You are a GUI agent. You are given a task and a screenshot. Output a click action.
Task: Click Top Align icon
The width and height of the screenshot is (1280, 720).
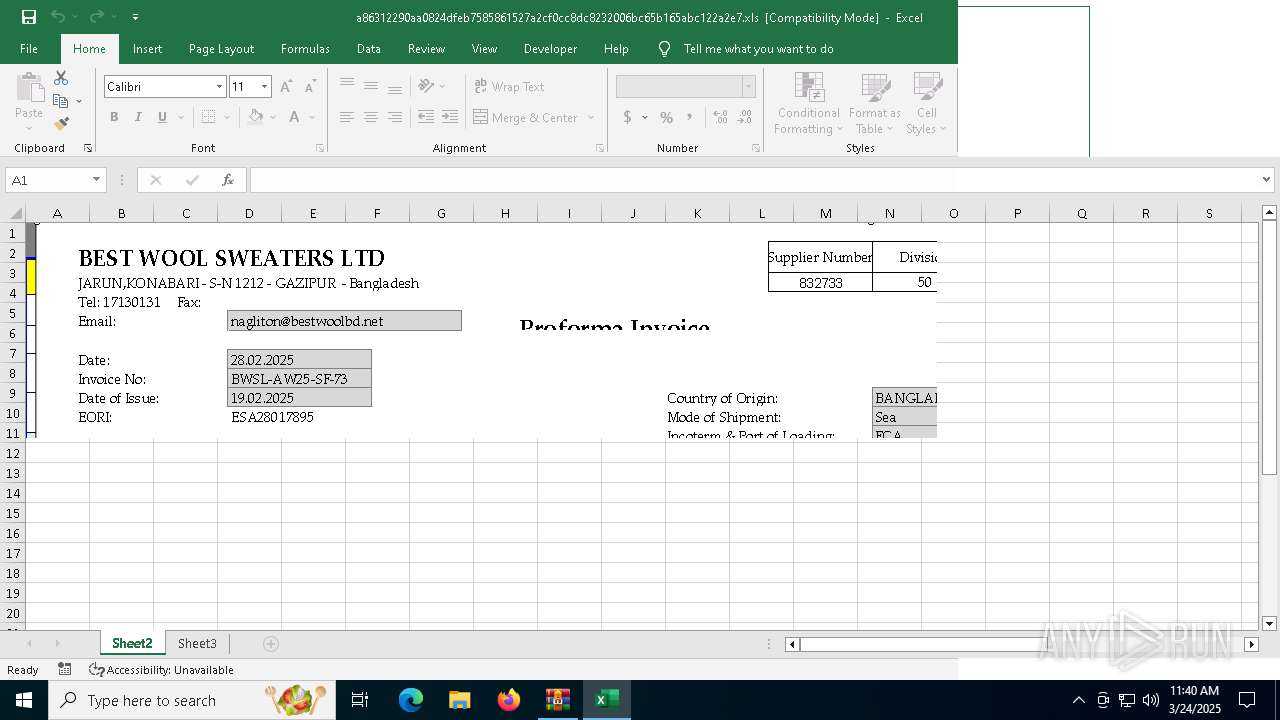click(x=347, y=86)
